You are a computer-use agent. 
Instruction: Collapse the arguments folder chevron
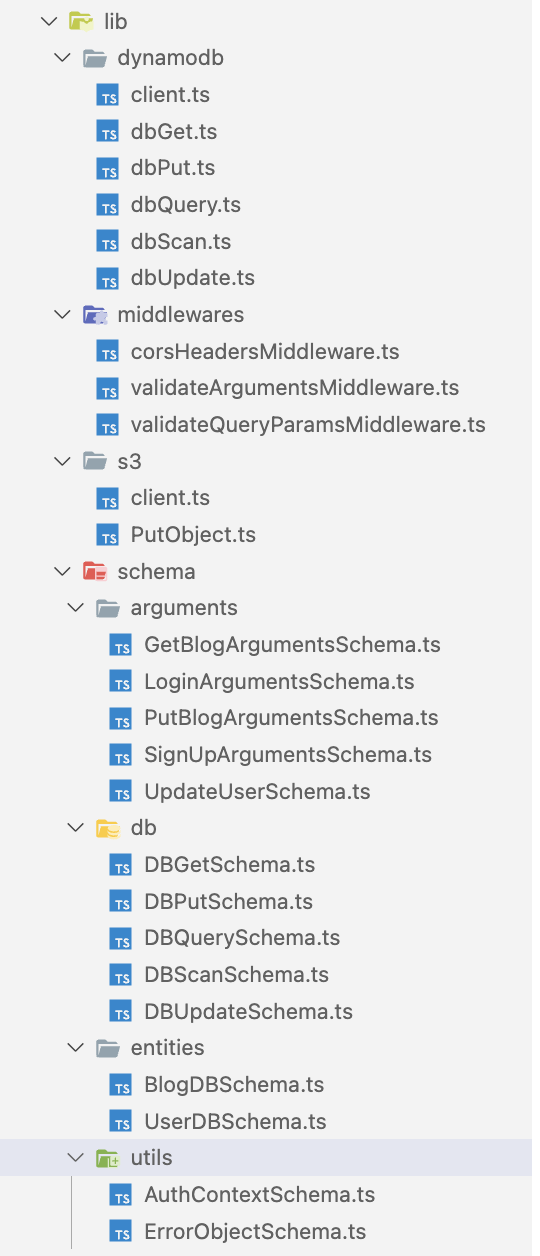tap(75, 608)
